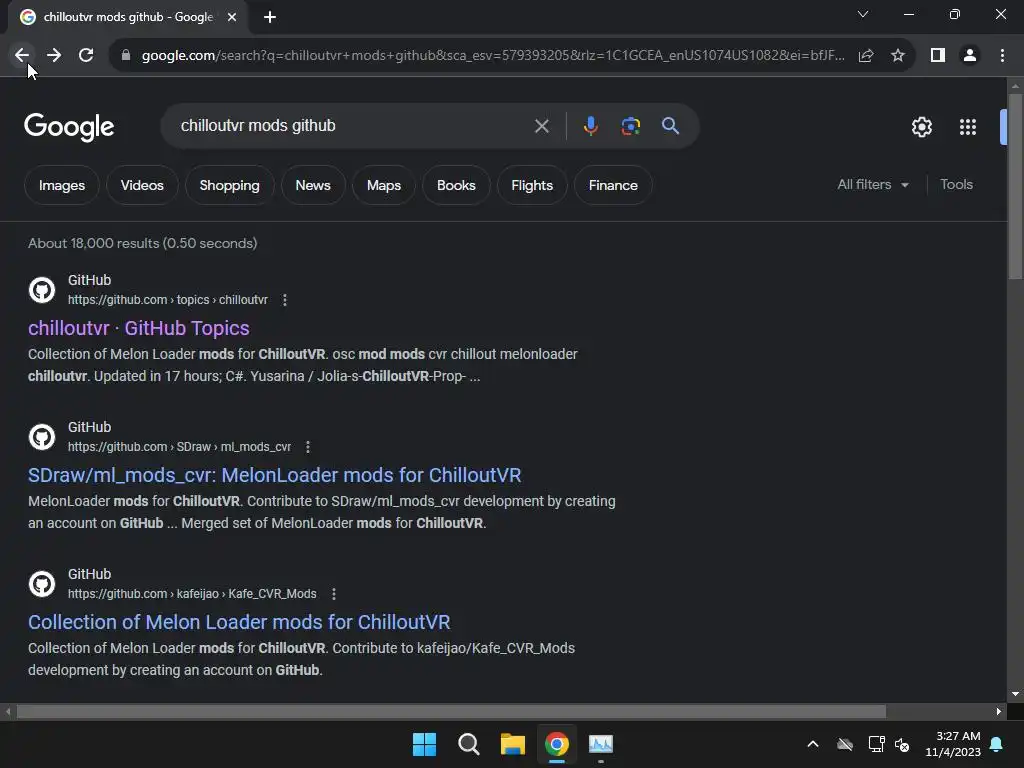Click github.com › kafeijao › Kafe_CVR_Mods URL
Image resolution: width=1024 pixels, height=768 pixels.
(x=192, y=594)
